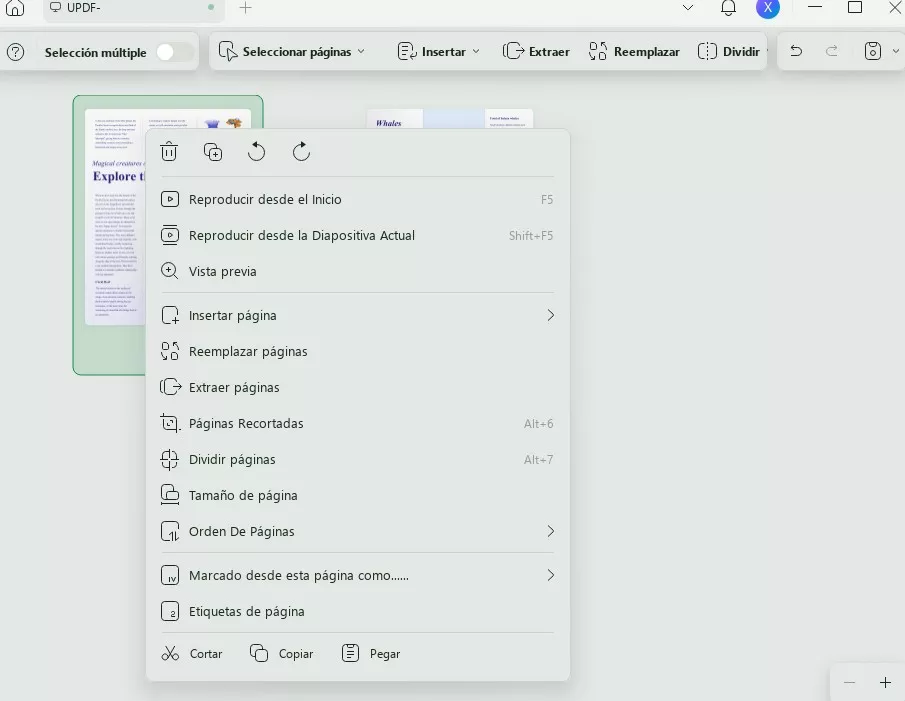
Task: Open the notifications bell icon
Action: (728, 8)
